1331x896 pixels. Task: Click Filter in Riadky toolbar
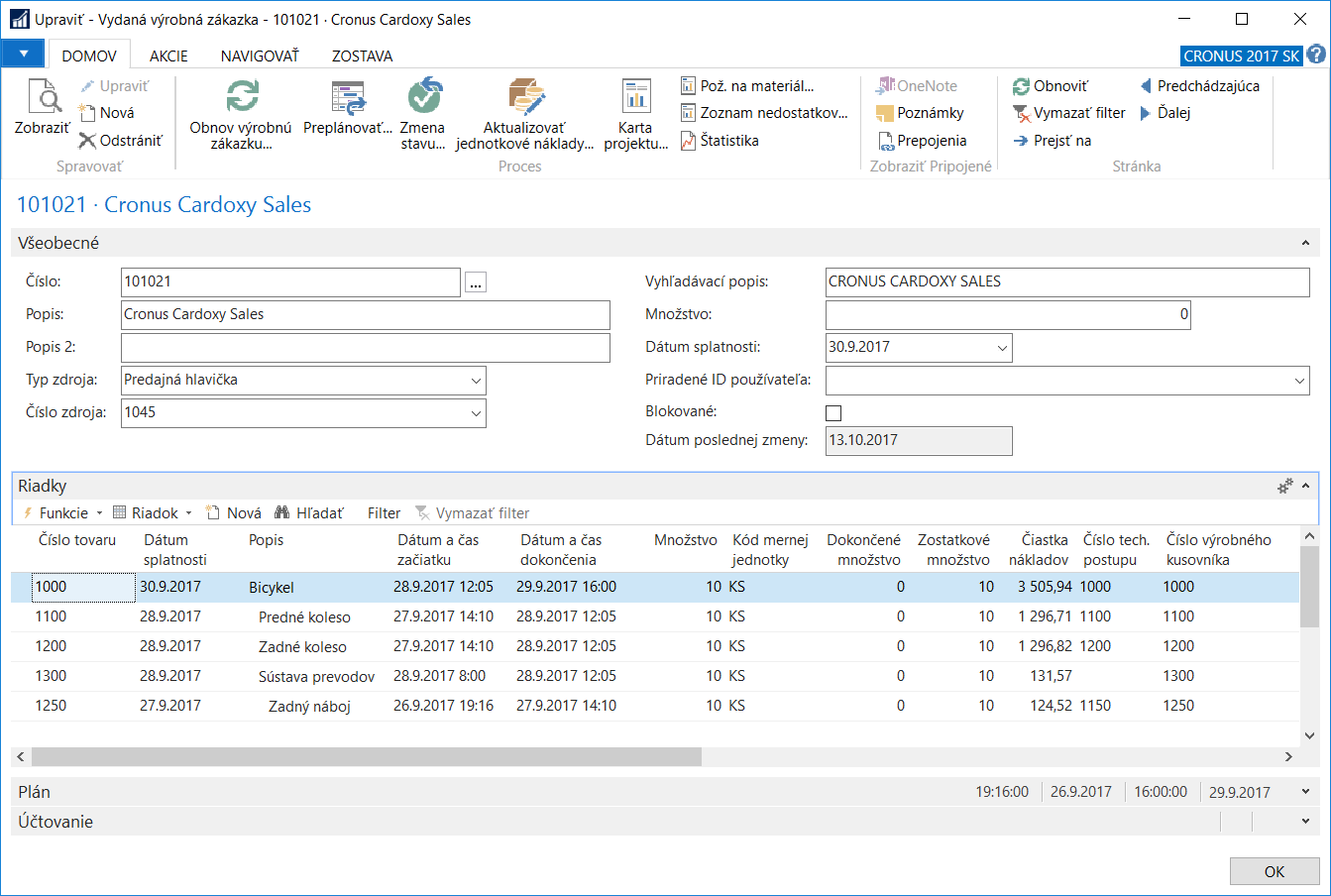pyautogui.click(x=384, y=512)
